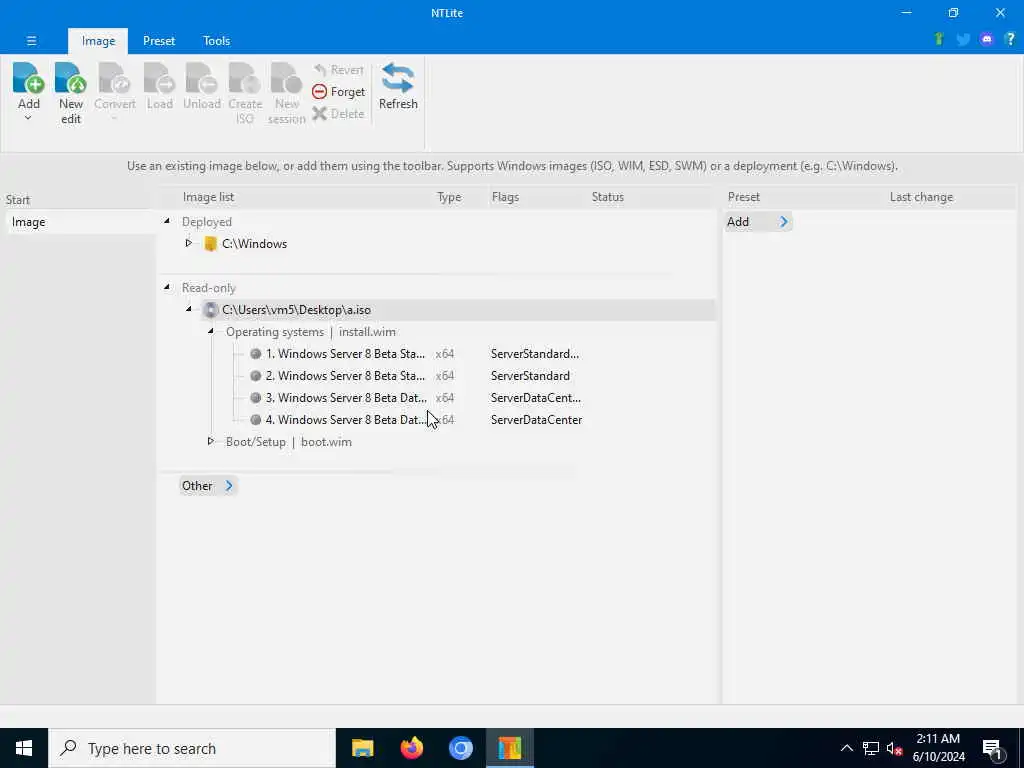Click the muted volume tray icon
The width and height of the screenshot is (1024, 768).
point(894,748)
